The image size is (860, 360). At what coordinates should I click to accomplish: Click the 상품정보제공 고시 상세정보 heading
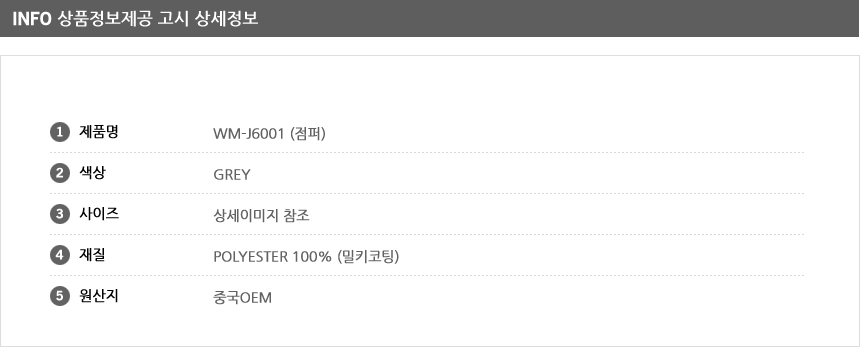[157, 19]
